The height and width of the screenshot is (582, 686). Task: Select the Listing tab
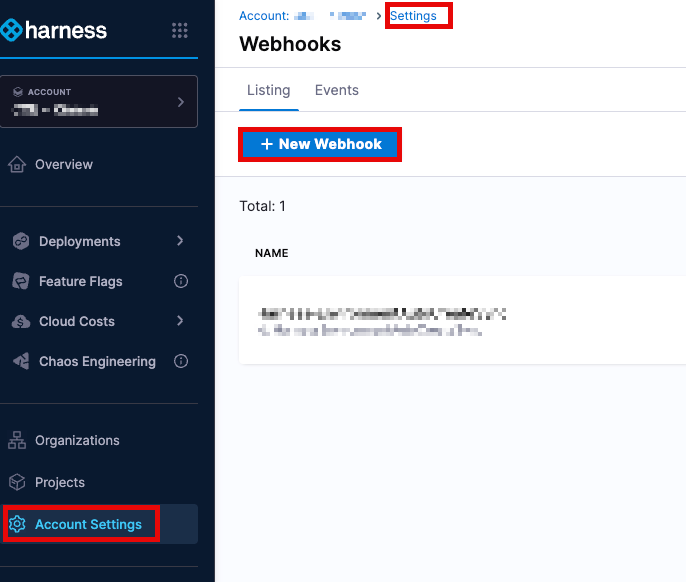[268, 90]
